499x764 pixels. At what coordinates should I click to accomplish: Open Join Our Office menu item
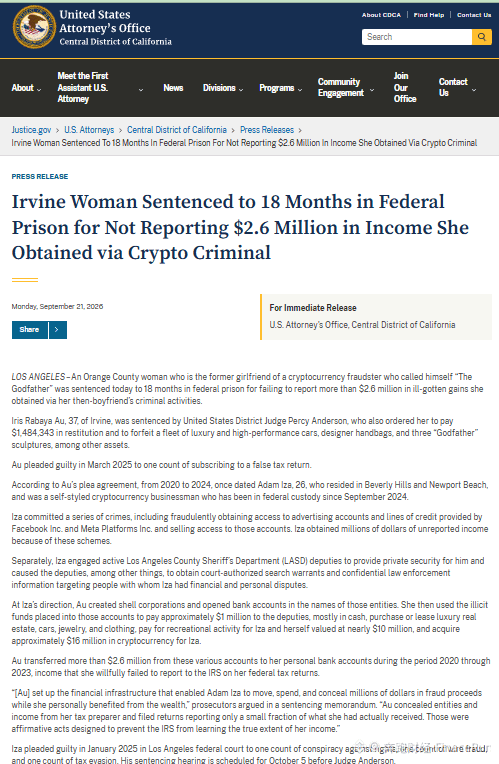pos(405,88)
